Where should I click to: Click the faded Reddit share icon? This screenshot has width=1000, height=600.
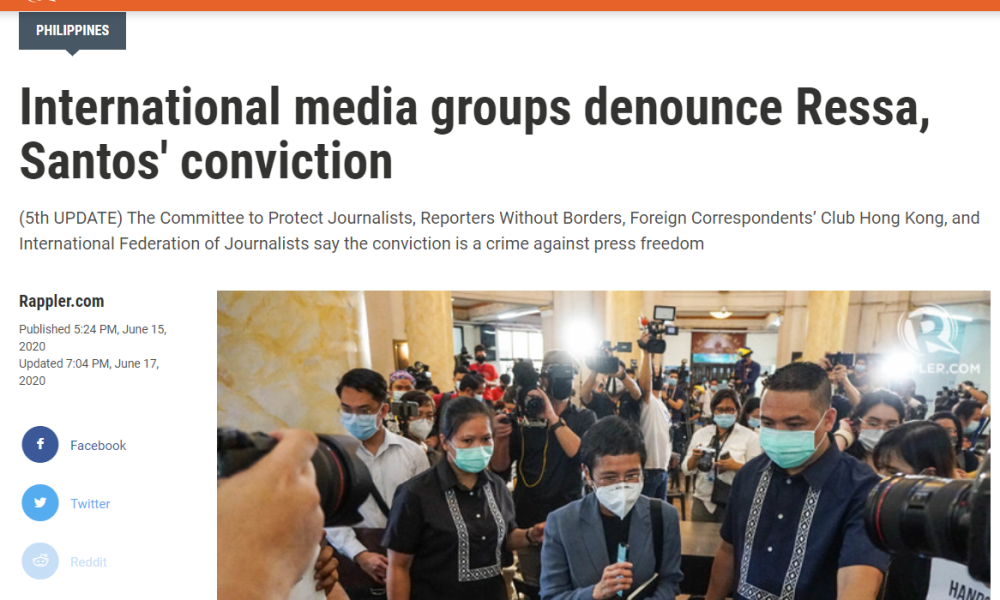click(40, 561)
